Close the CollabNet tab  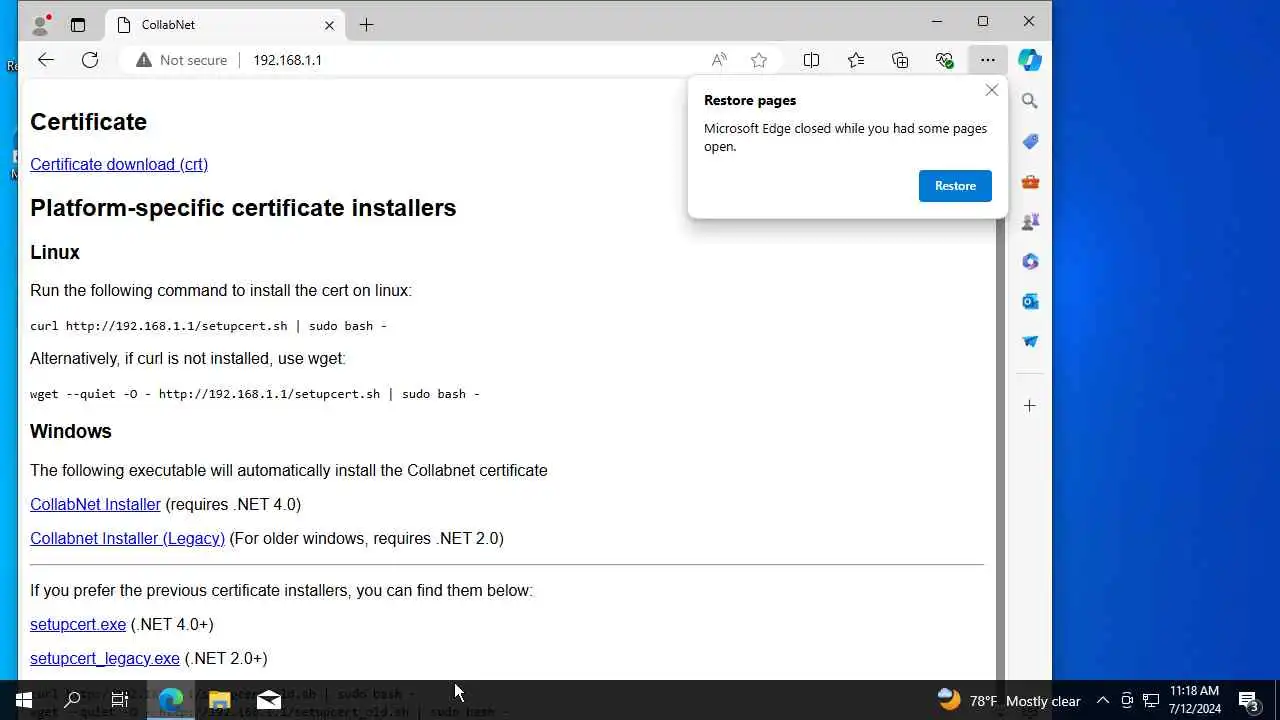(x=329, y=25)
